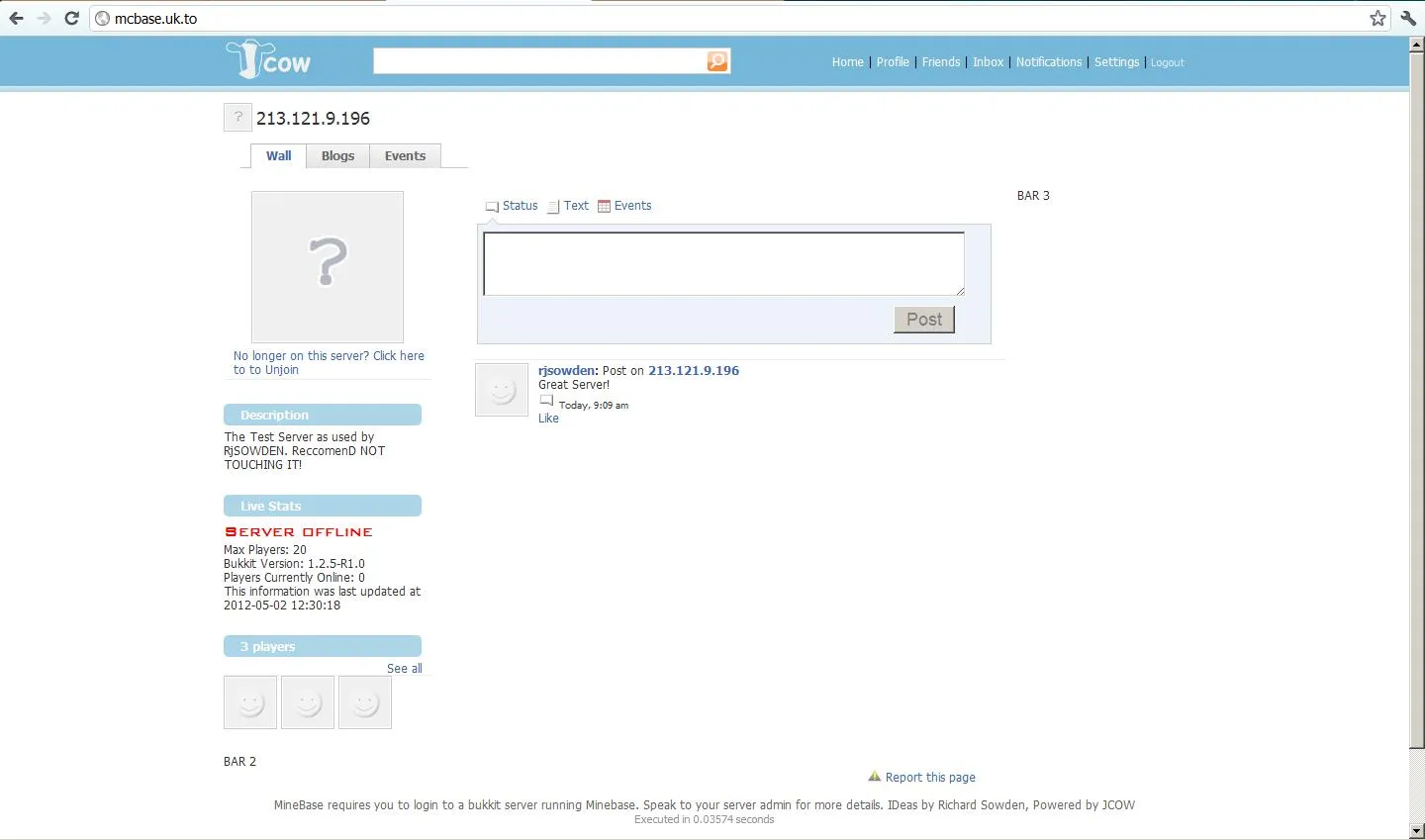
Task: Open rjsowden's smiley avatar on the post
Action: pos(502,390)
